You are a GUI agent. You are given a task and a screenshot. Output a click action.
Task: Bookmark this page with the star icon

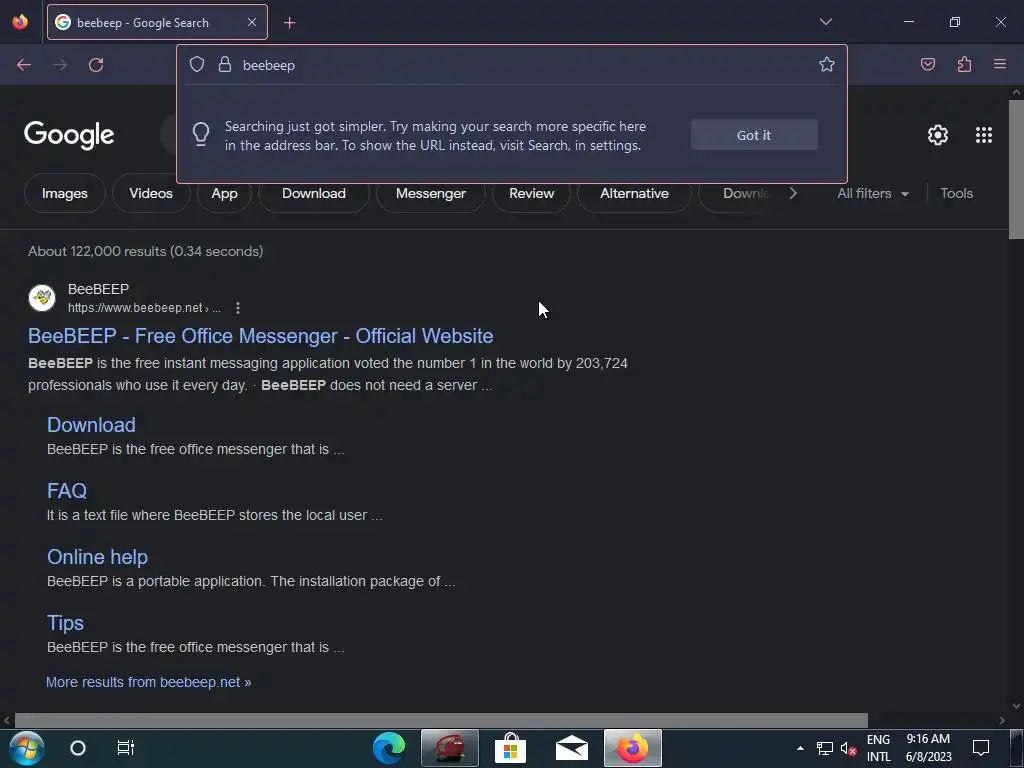coord(827,65)
